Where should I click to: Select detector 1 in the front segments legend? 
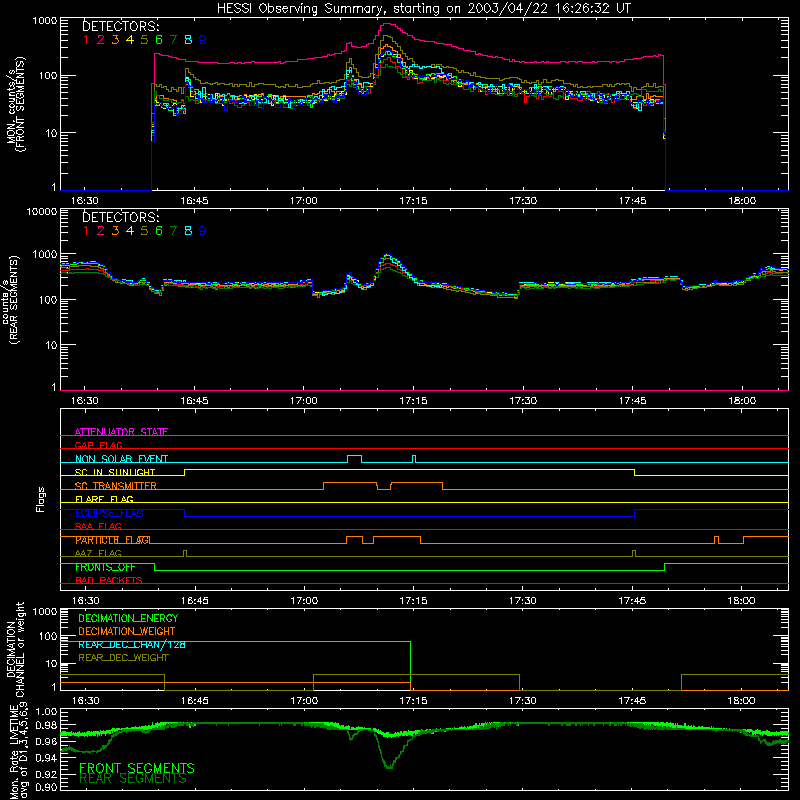click(x=86, y=40)
